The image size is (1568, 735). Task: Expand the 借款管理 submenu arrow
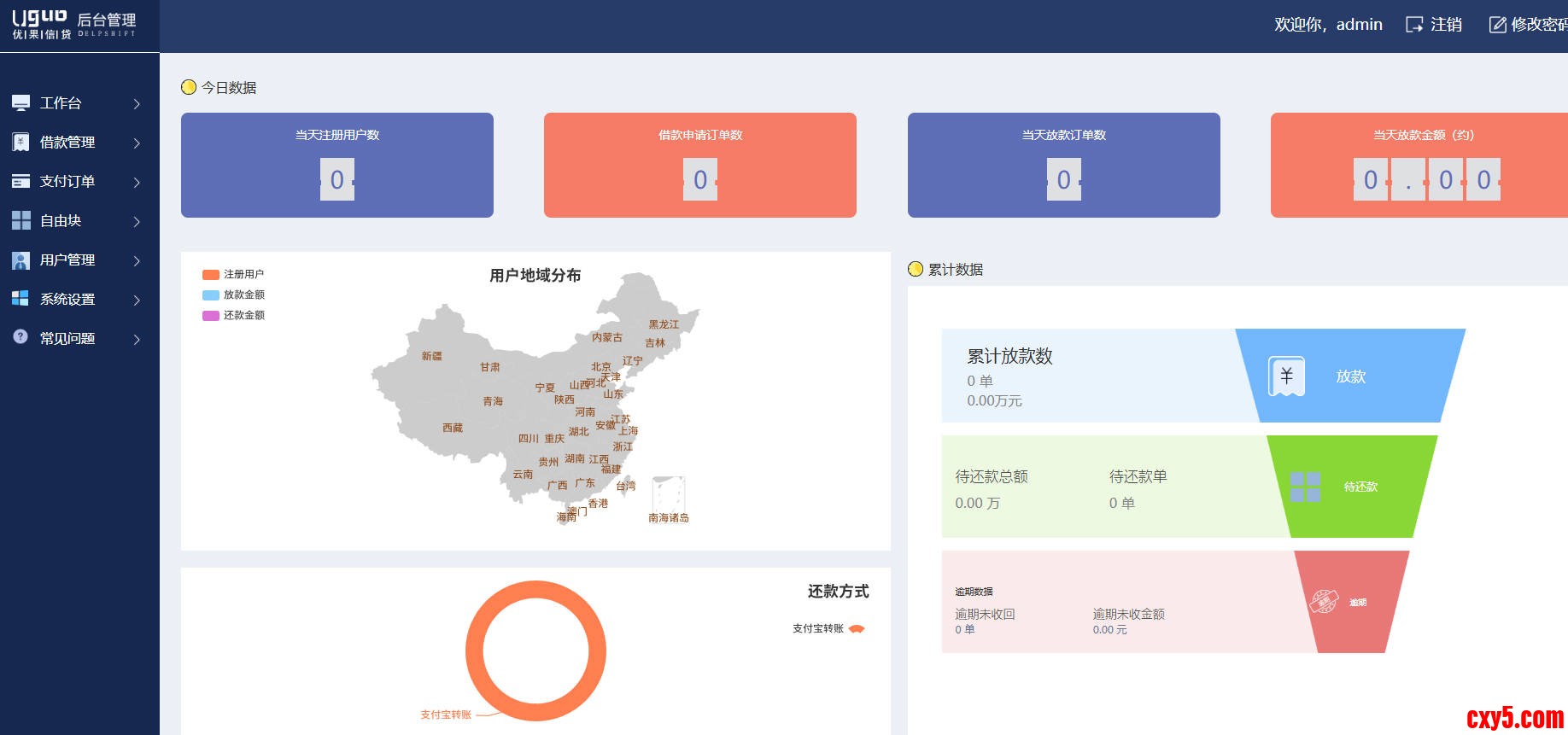pyautogui.click(x=137, y=143)
